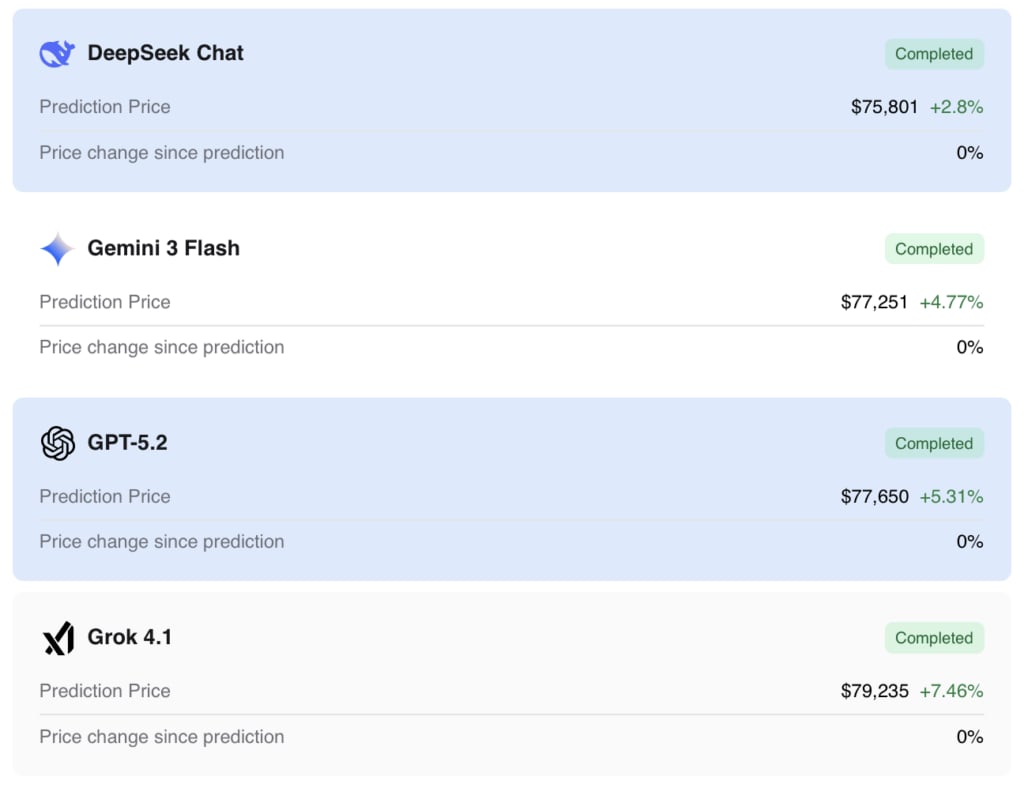Screen dimensions: 1024x792
Task: Click the Completed badge on DeepSeek Chat
Action: click(x=934, y=54)
